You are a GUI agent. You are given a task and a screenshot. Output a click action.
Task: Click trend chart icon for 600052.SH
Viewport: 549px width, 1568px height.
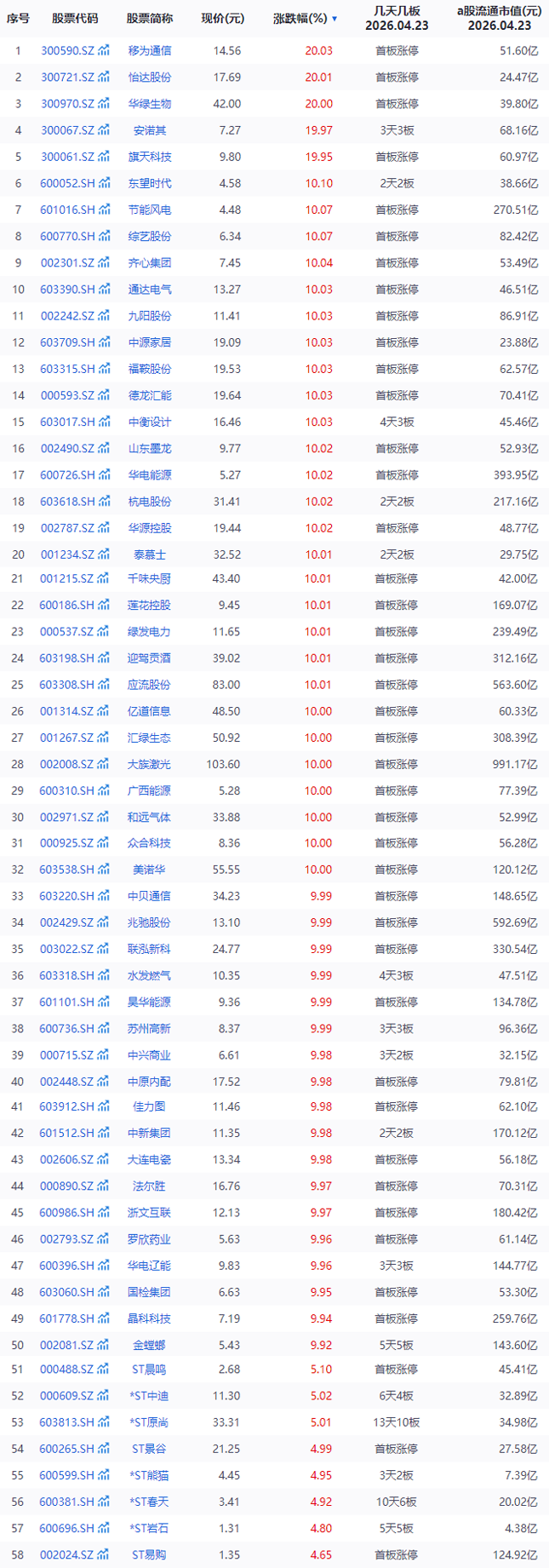[104, 183]
